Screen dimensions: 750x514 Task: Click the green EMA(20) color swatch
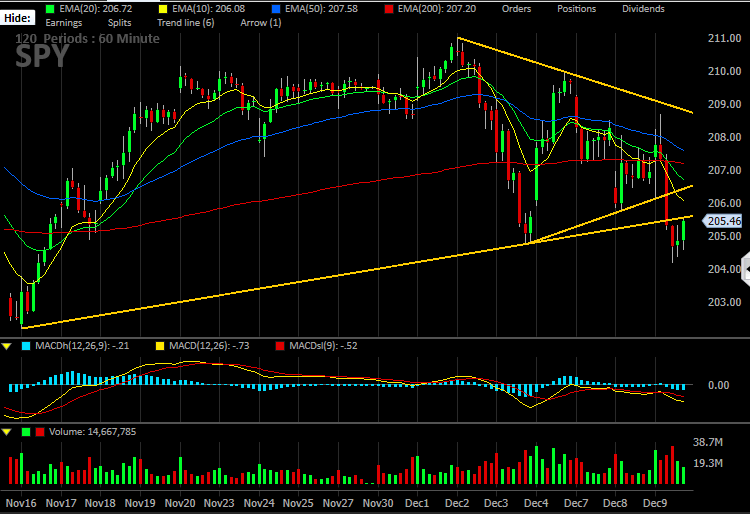pos(50,9)
